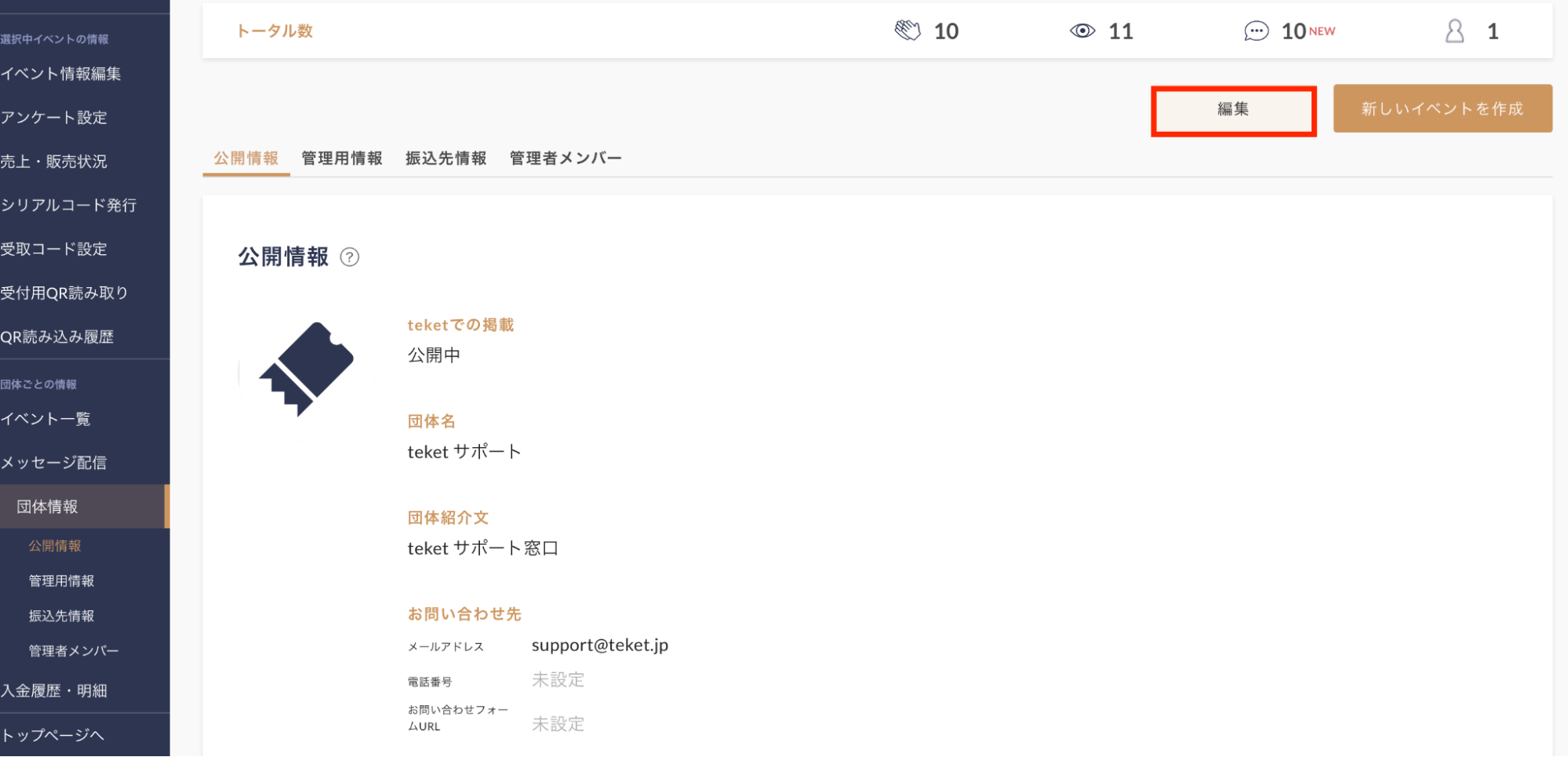Click the 10 NEW comments count
Viewport: 1568px width, 757px height.
pyautogui.click(x=1308, y=31)
